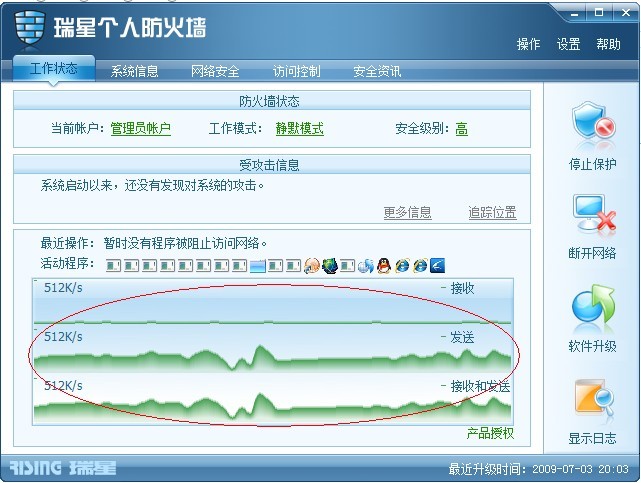Viewport: 641px width, 483px height.
Task: Go to the 安全资讯 tab
Action: click(377, 72)
